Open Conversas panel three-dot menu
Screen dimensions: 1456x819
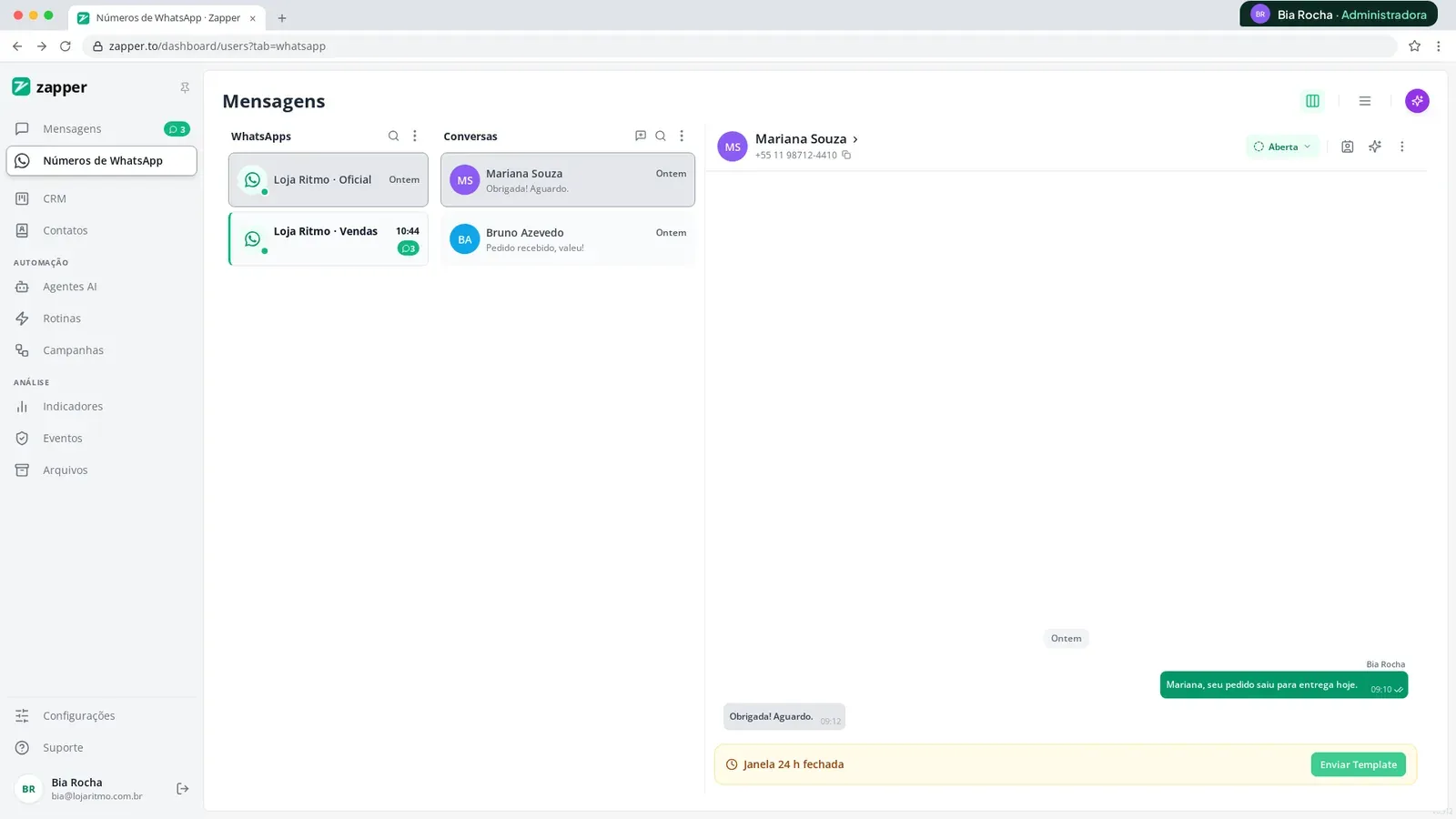[x=682, y=136]
